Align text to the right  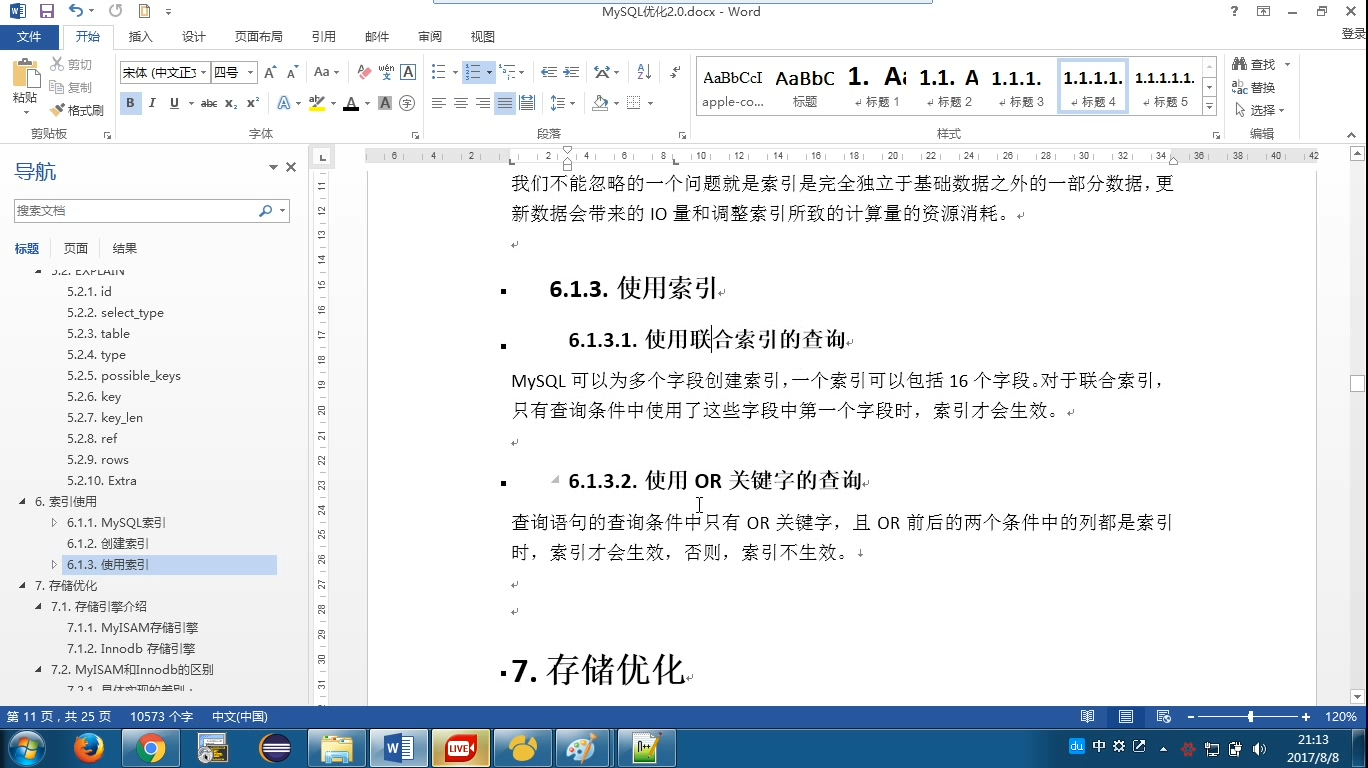483,103
